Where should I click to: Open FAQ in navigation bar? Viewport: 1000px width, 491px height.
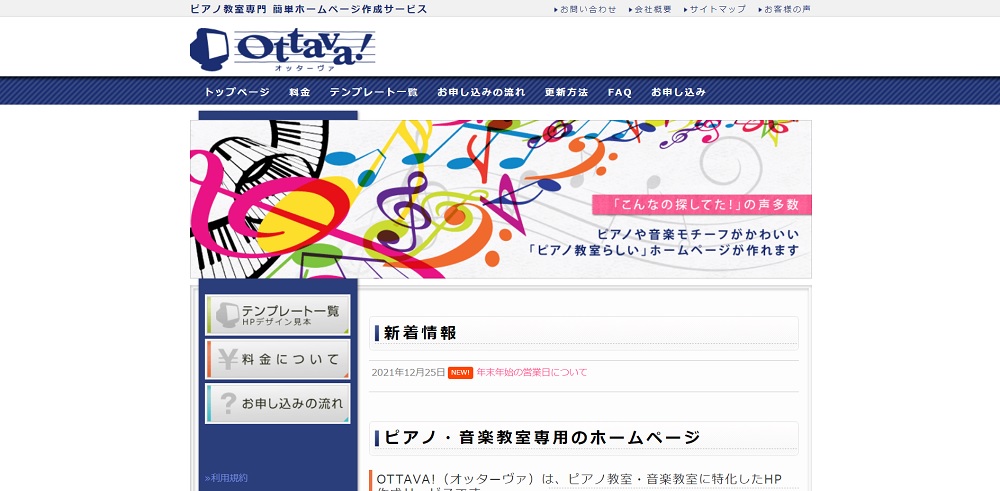point(620,92)
